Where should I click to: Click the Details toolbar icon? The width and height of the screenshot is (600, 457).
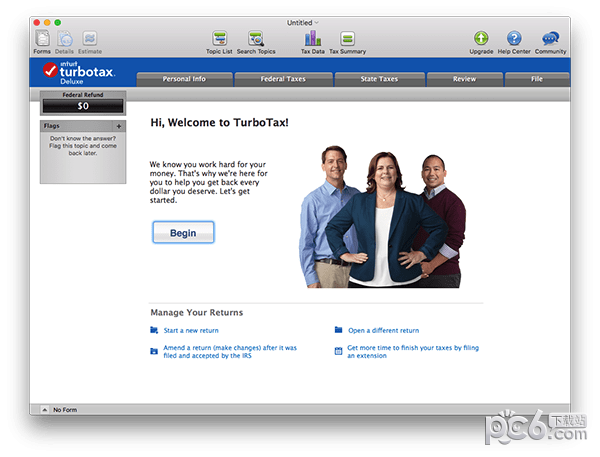click(65, 39)
